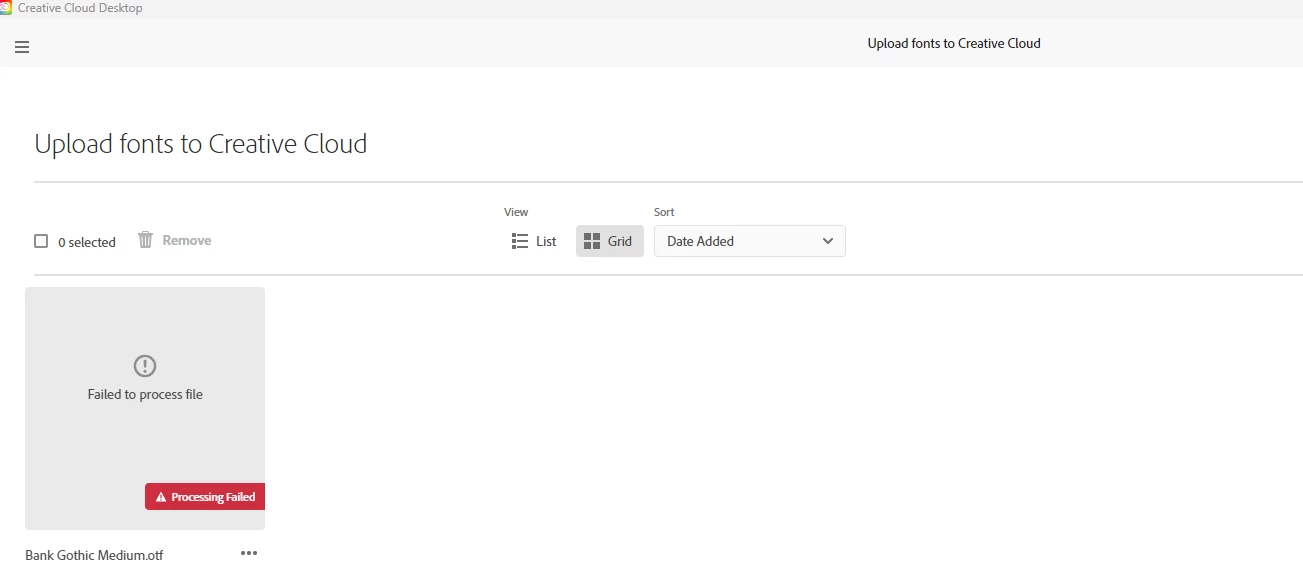Screen dimensions: 1303x583
Task: Click the Sort label
Action: (664, 212)
